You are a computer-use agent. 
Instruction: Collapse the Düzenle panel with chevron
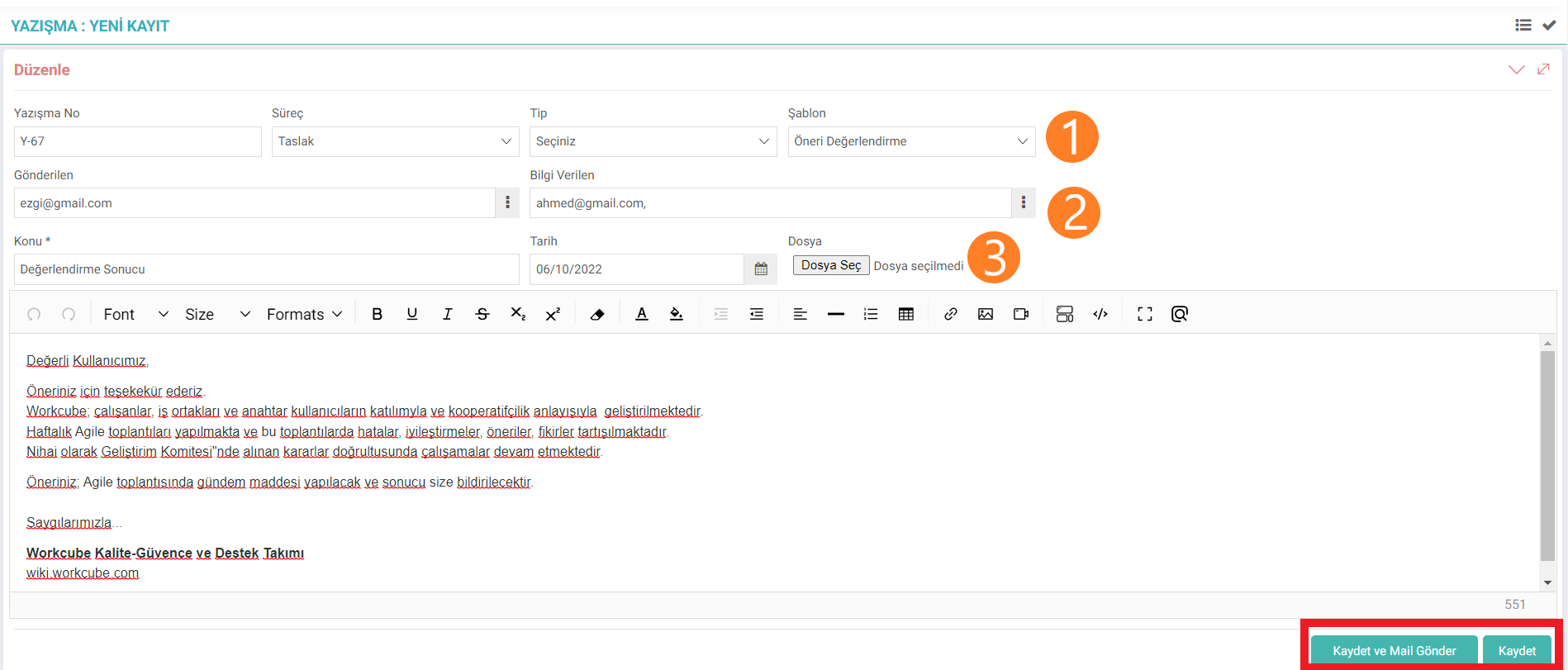[1516, 69]
